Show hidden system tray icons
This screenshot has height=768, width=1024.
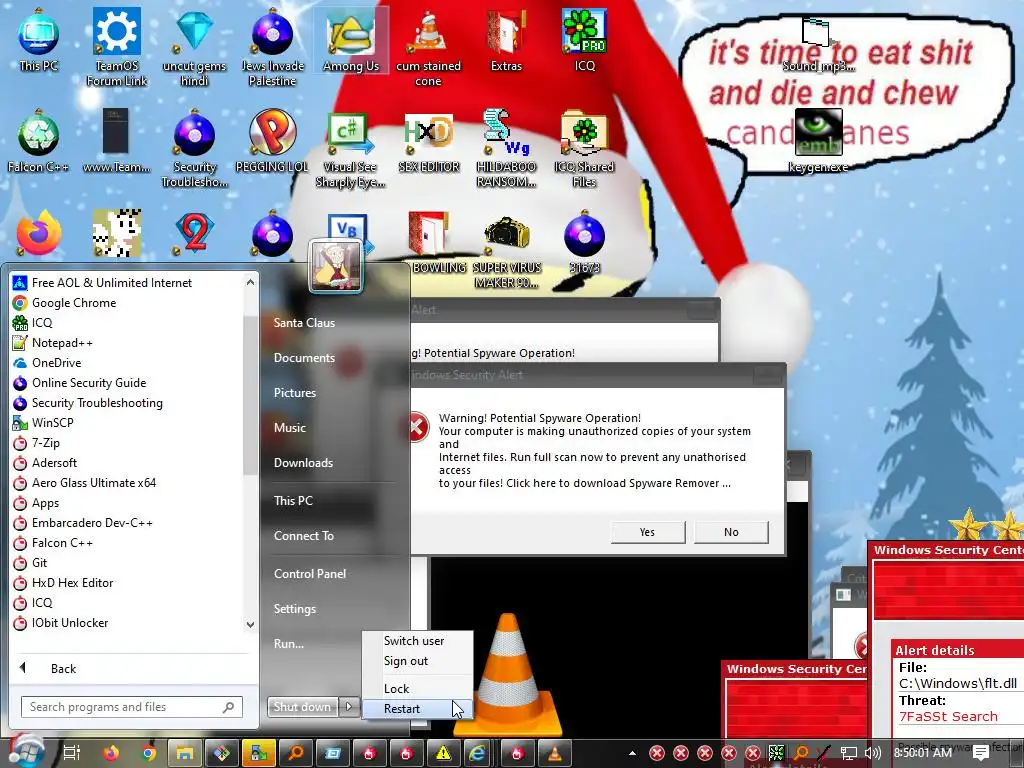(632, 753)
